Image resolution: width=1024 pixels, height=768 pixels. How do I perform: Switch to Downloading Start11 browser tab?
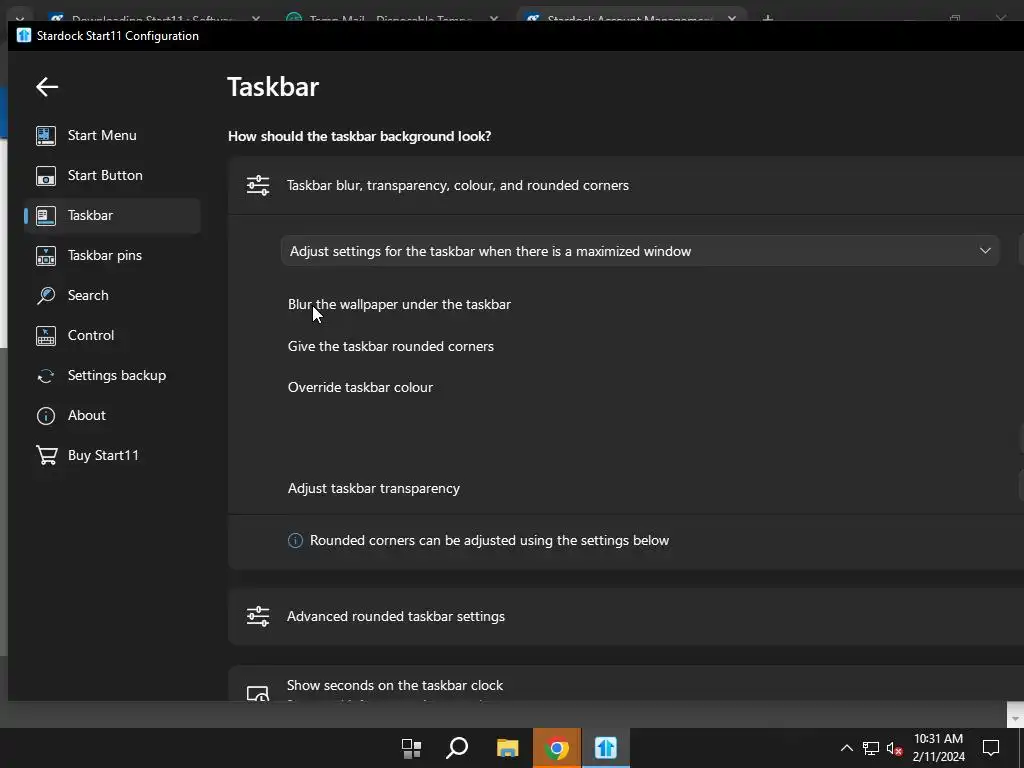point(153,18)
